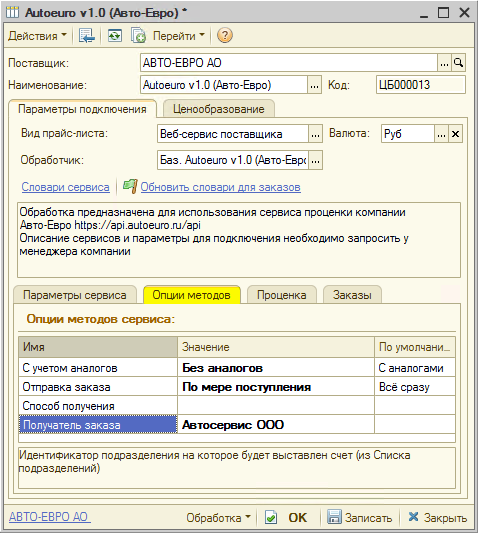Click the Вид прайс-листа field
This screenshot has width=478, height=533.
(x=233, y=134)
